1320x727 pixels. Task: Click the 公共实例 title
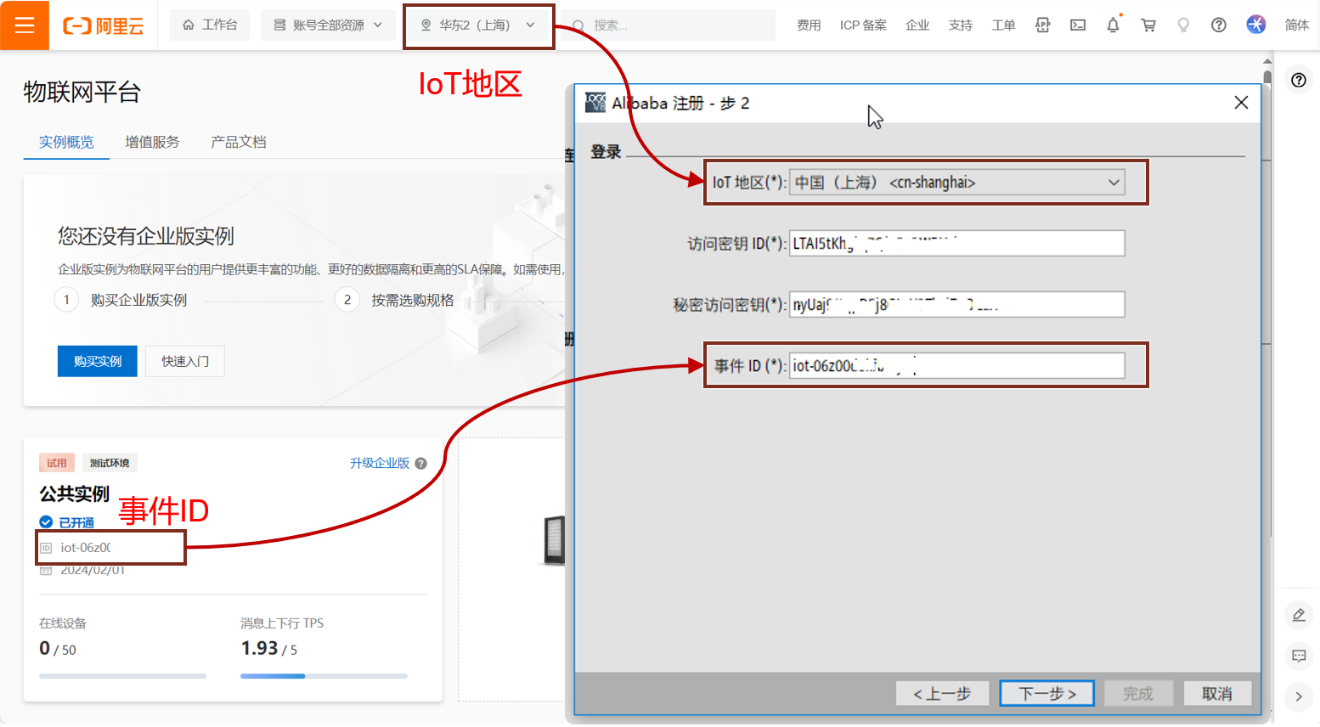[x=74, y=494]
